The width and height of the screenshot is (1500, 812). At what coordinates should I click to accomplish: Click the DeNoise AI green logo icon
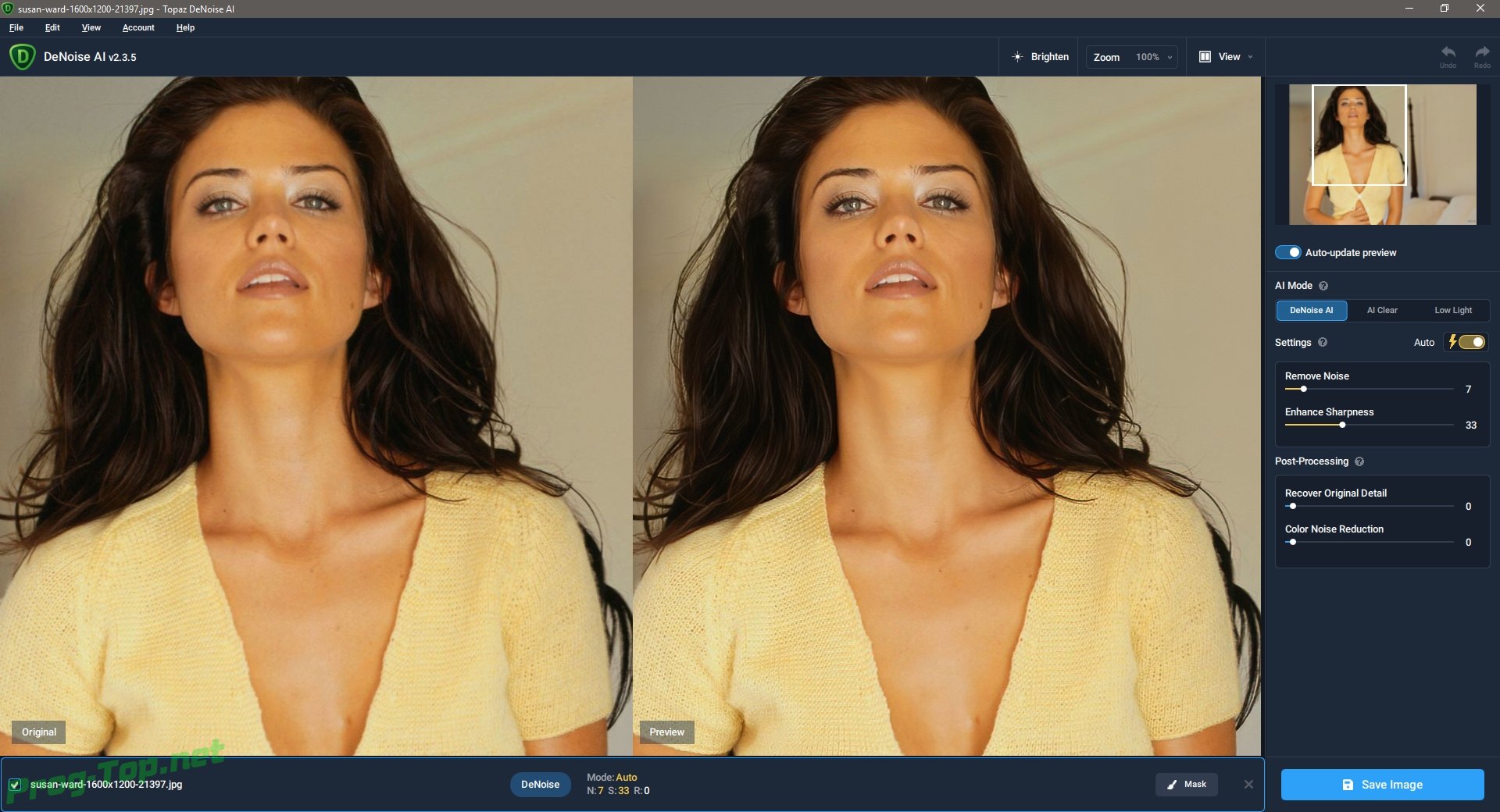[x=22, y=57]
